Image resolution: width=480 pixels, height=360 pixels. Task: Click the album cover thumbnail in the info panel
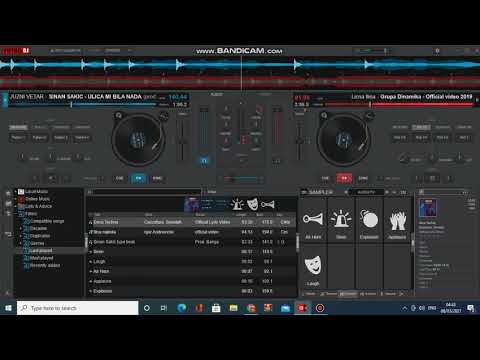(x=428, y=208)
